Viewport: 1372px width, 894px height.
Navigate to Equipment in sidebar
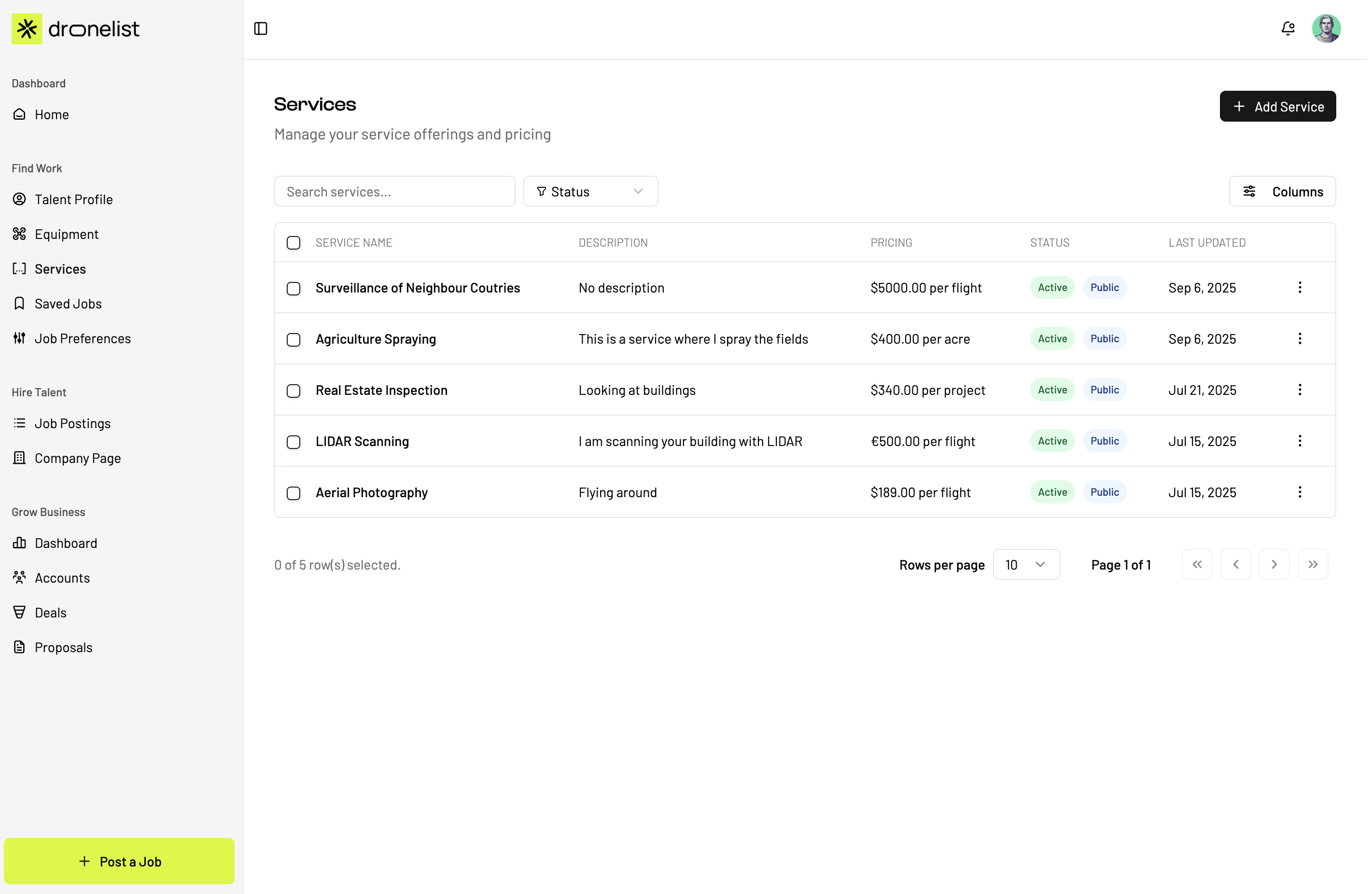point(66,234)
